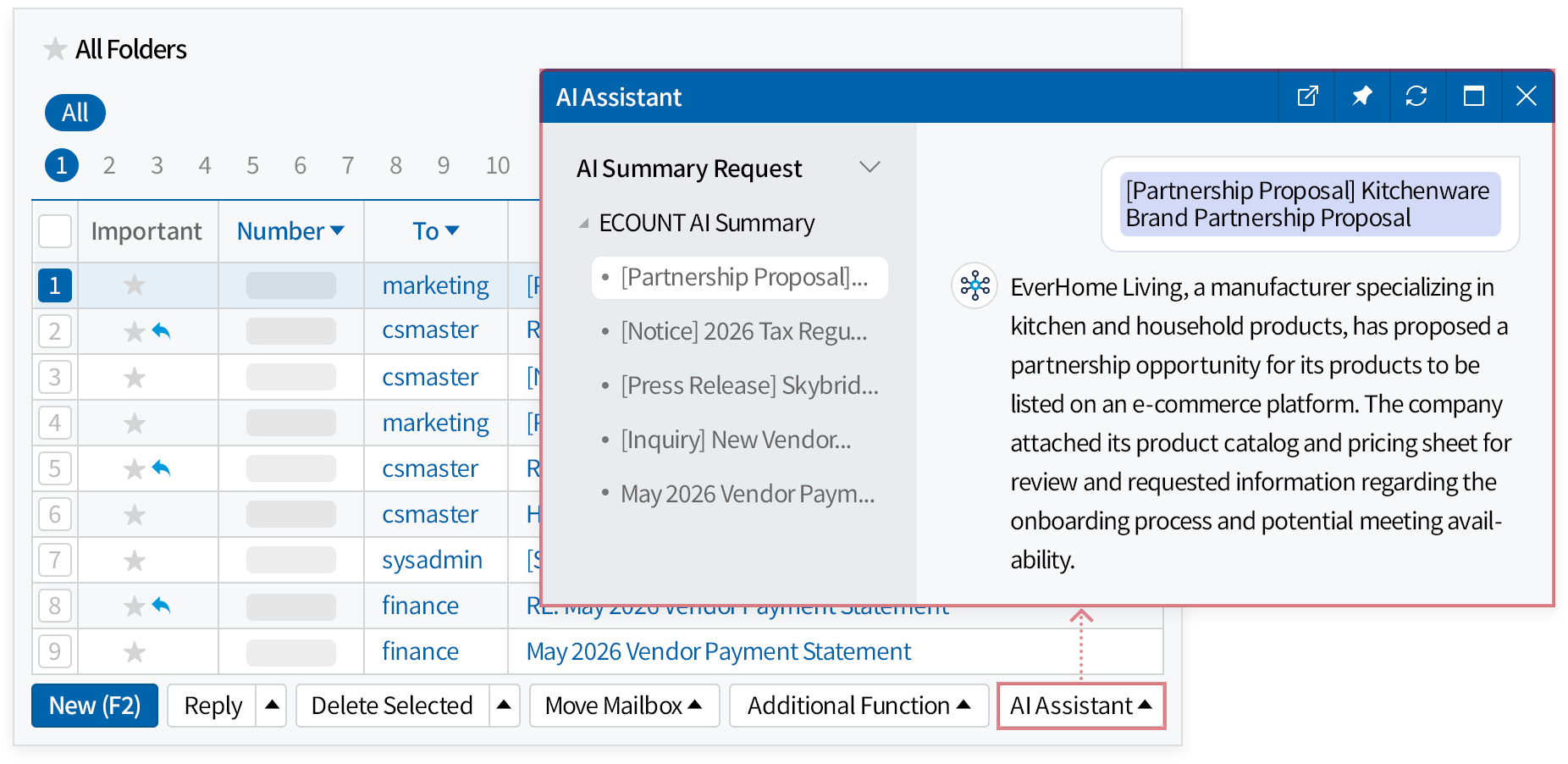
Task: Go to page 10
Action: [x=498, y=165]
